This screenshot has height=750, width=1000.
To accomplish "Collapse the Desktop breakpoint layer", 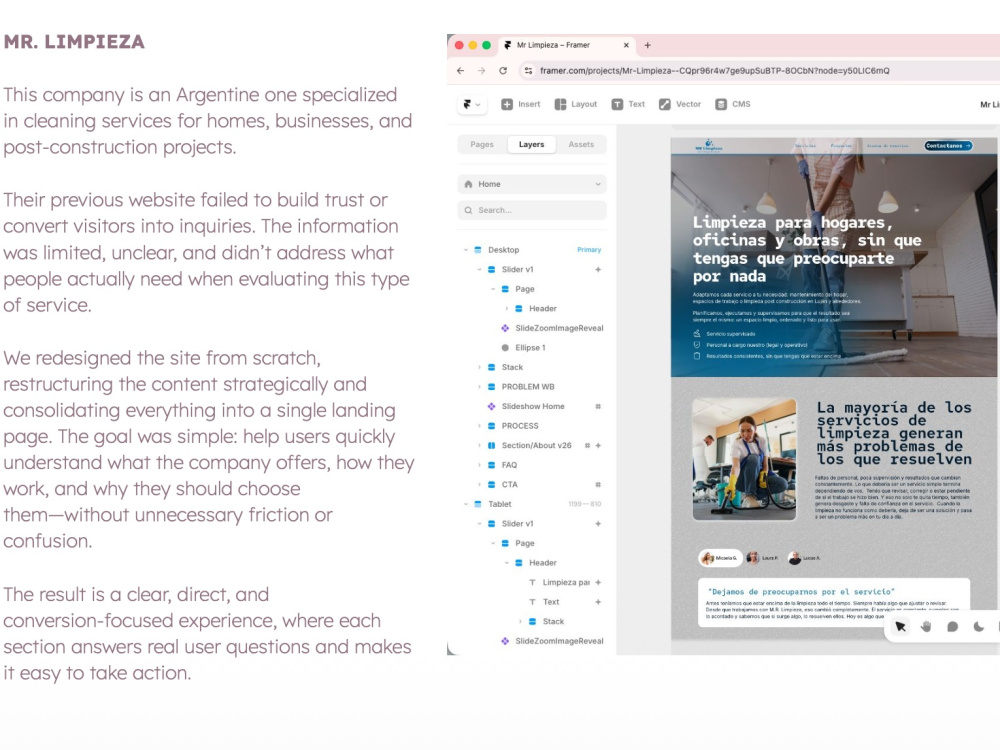I will tap(466, 250).
